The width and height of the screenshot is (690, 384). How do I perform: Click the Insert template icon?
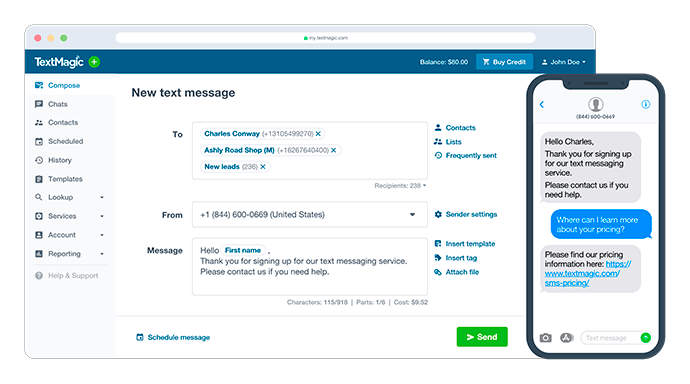(x=438, y=244)
